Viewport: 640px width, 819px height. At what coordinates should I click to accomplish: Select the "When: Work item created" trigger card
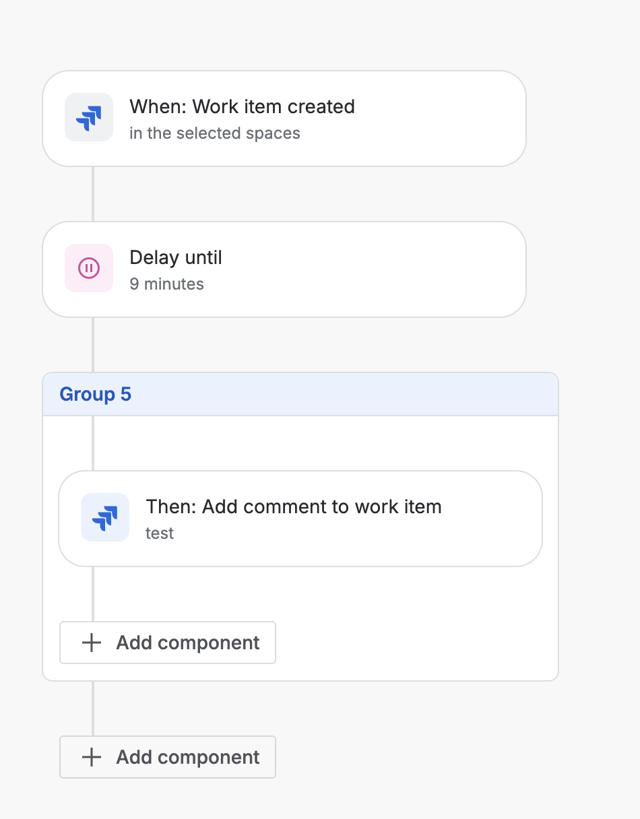coord(282,118)
